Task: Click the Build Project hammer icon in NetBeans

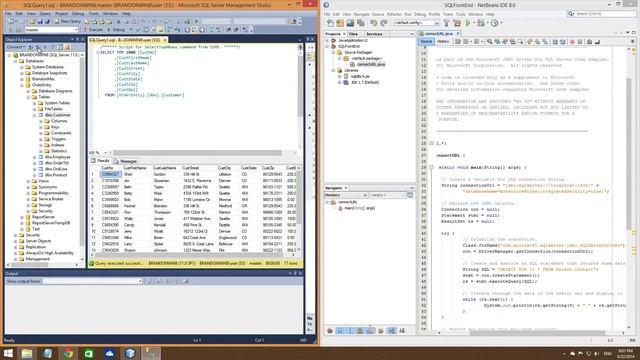Action: pyautogui.click(x=446, y=23)
